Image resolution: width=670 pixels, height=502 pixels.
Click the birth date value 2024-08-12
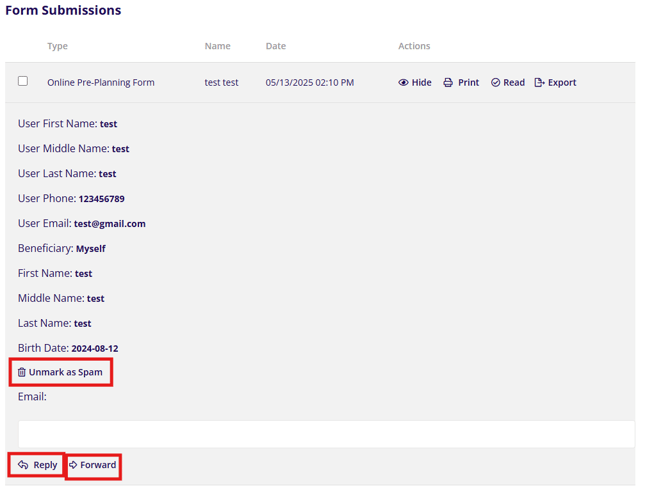point(94,349)
